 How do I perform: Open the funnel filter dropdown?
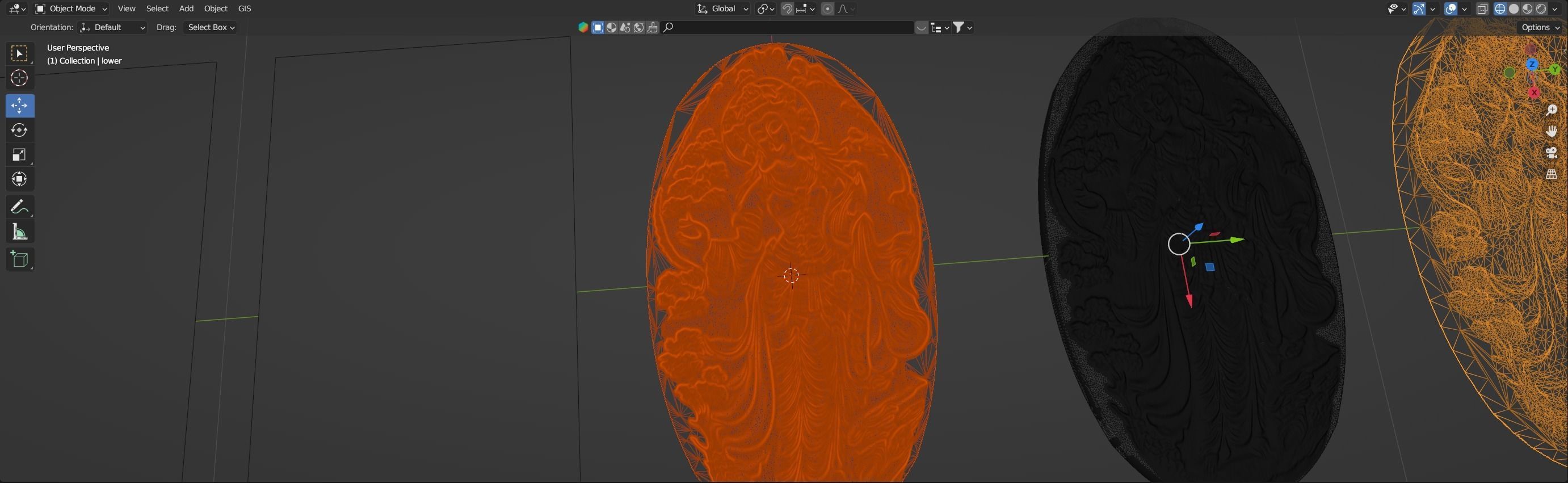[962, 27]
